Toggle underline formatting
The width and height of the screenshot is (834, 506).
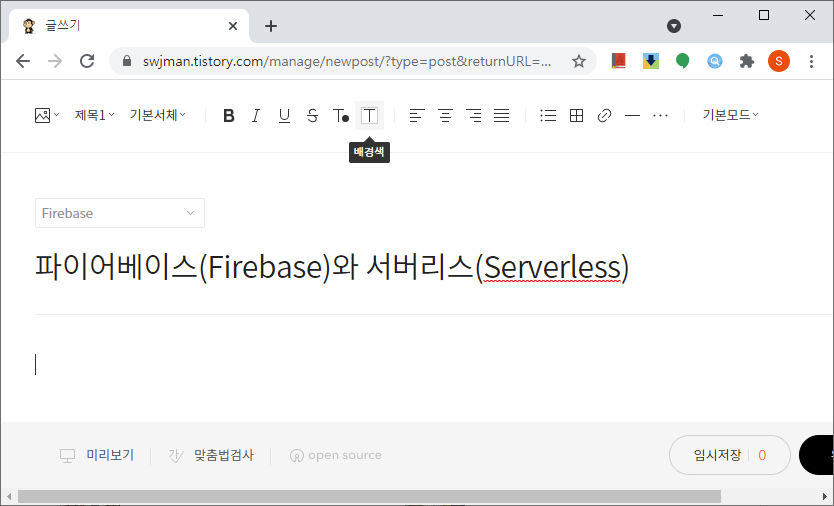click(x=285, y=115)
